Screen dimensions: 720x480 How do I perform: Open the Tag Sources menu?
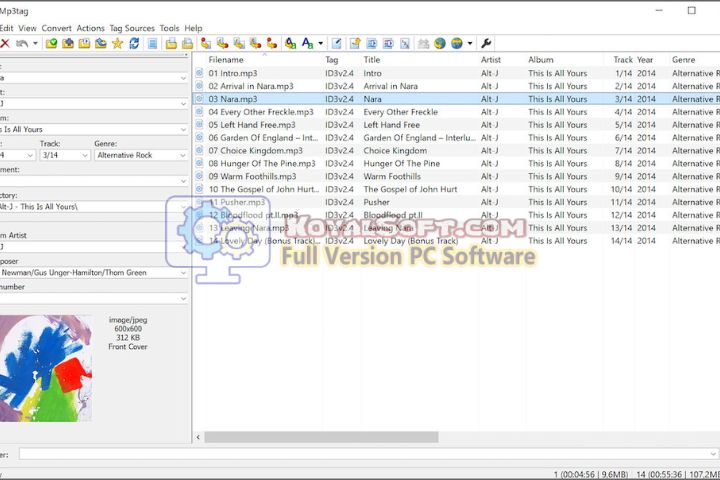click(132, 28)
